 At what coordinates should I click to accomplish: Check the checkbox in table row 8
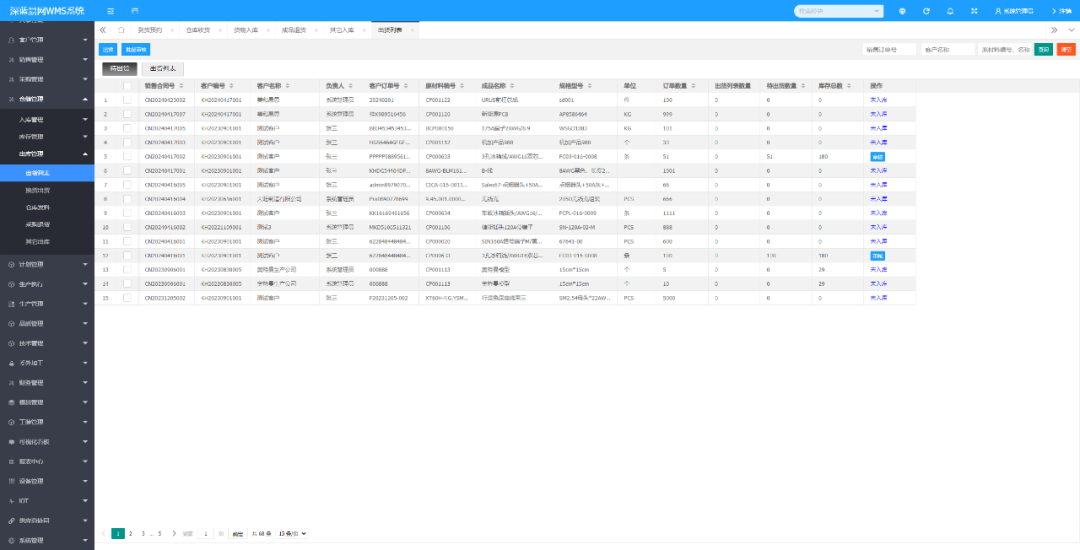point(127,199)
